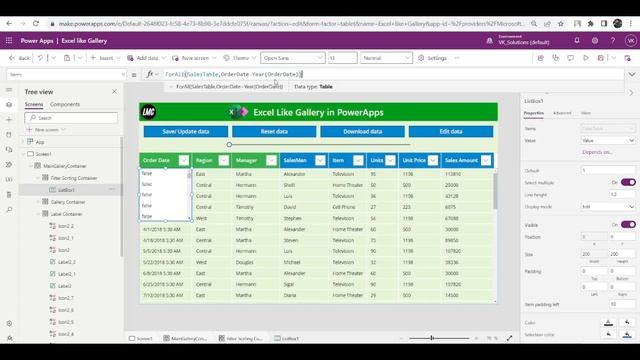This screenshot has width=640, height=360.
Task: Open notifications bell in header
Action: pos(577,40)
